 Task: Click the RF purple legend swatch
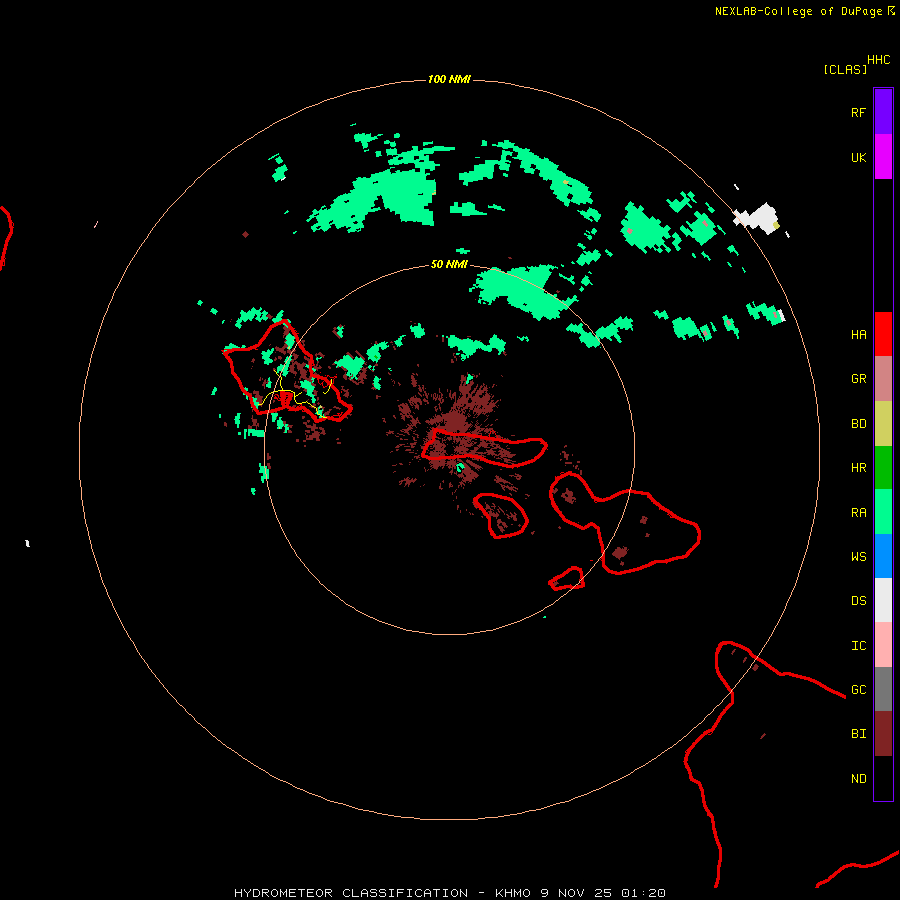pyautogui.click(x=883, y=112)
